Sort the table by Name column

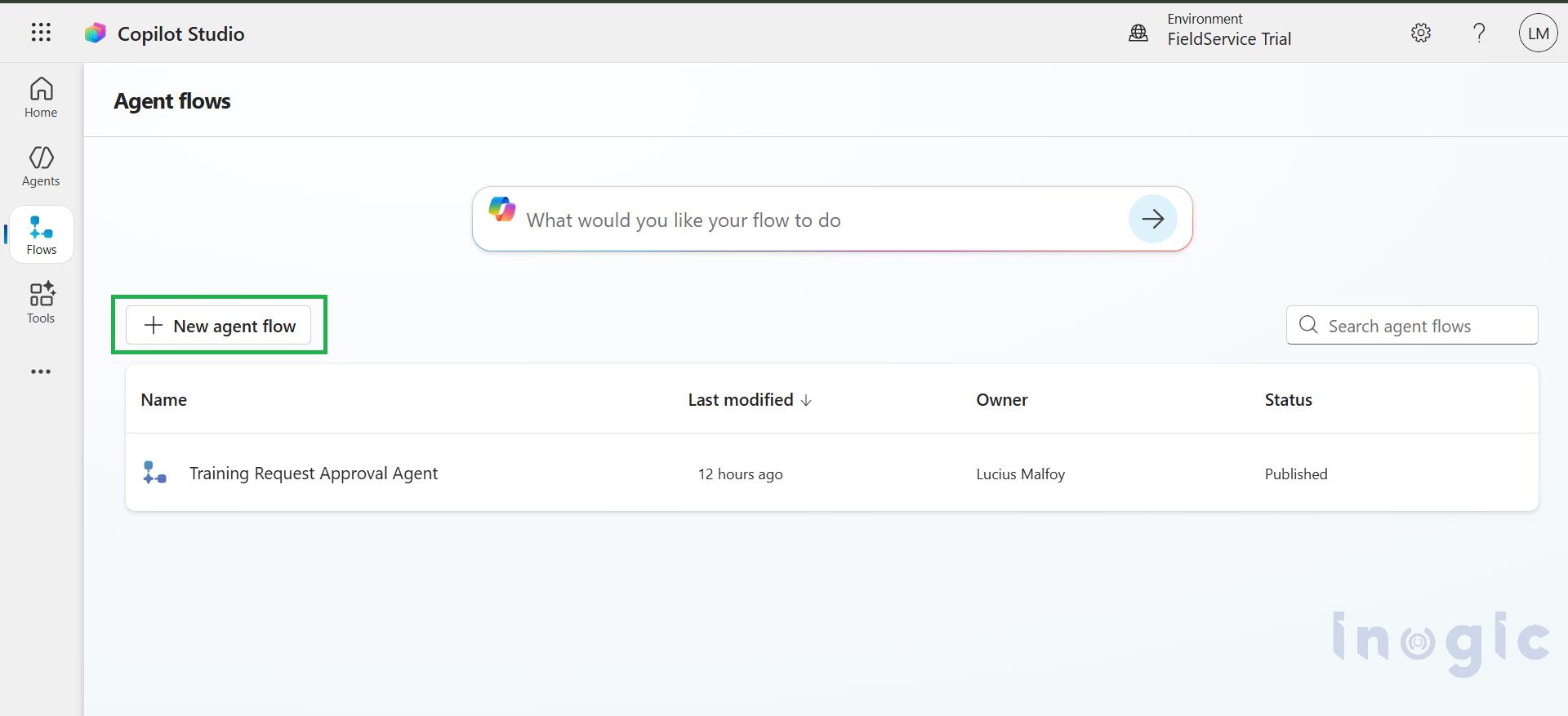[x=163, y=399]
